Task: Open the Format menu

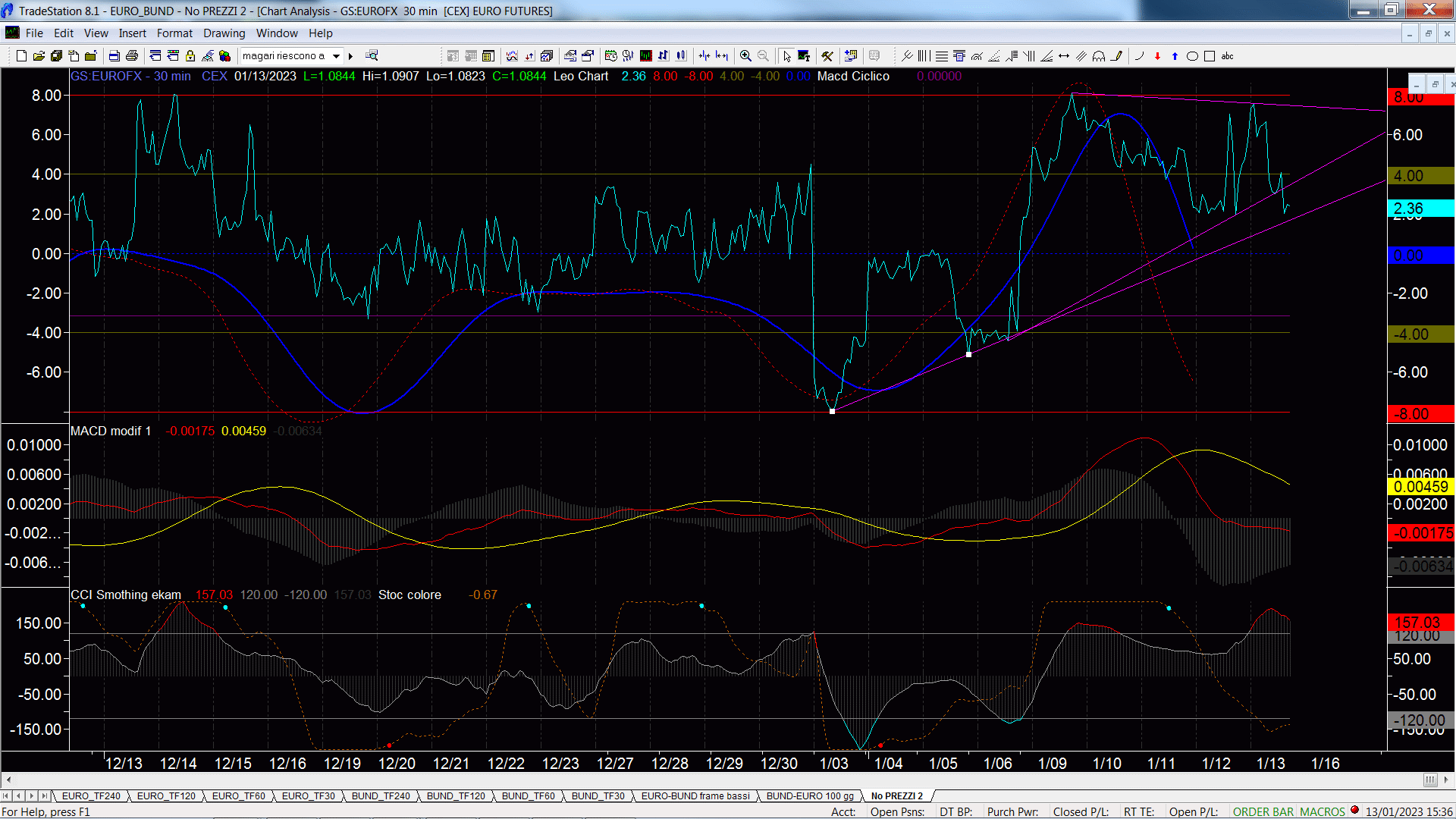Action: click(174, 33)
